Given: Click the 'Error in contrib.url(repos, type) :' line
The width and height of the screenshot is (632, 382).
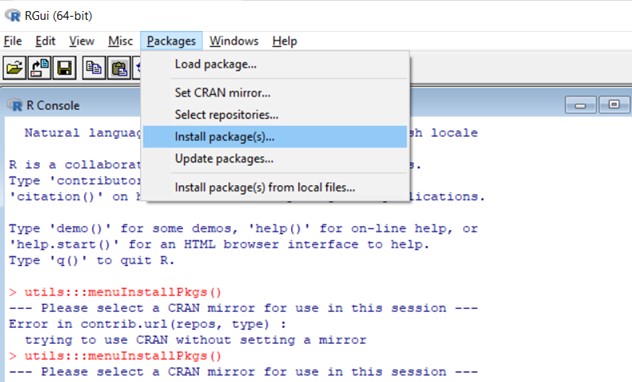Looking at the screenshot, I should [x=148, y=324].
